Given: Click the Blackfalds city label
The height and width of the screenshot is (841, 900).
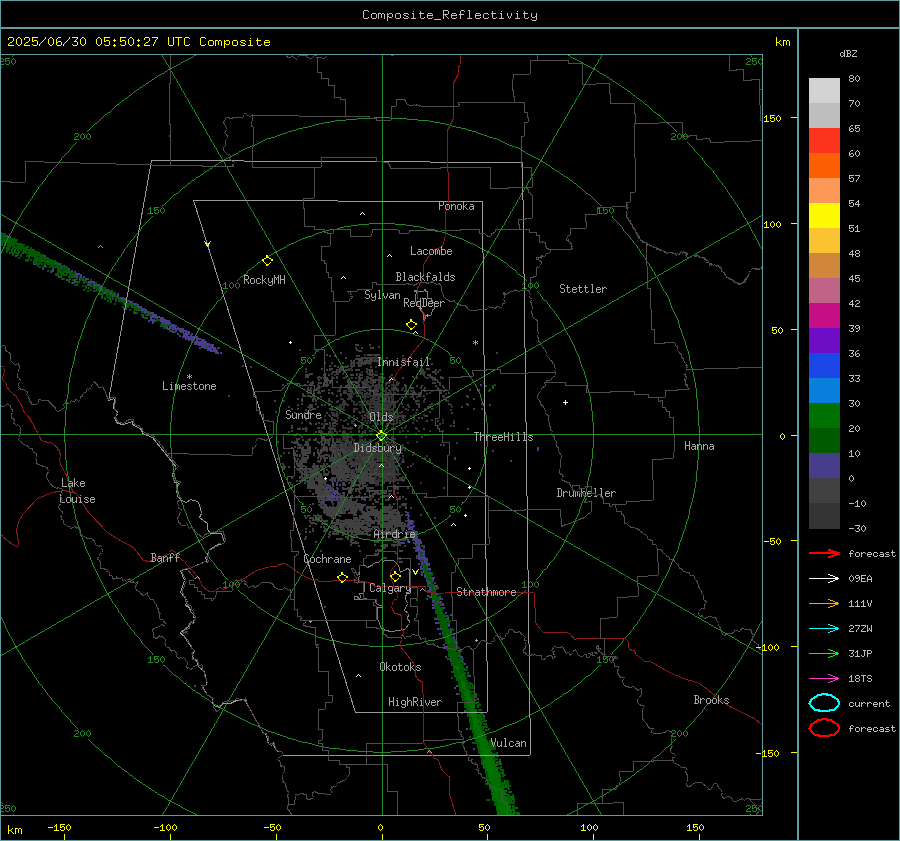Looking at the screenshot, I should (425, 277).
